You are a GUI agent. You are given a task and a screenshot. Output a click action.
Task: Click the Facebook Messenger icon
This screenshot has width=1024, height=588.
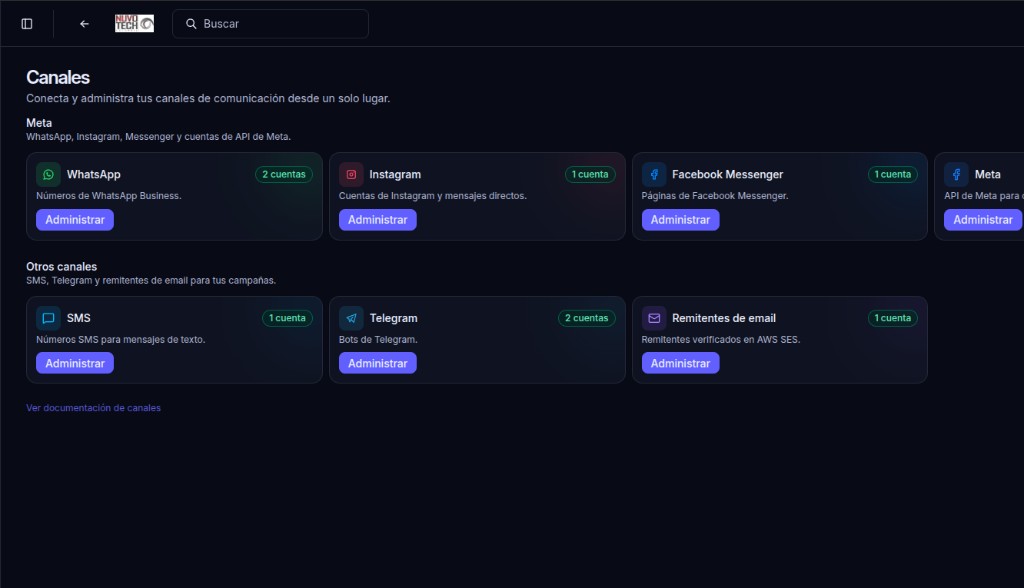click(x=654, y=174)
